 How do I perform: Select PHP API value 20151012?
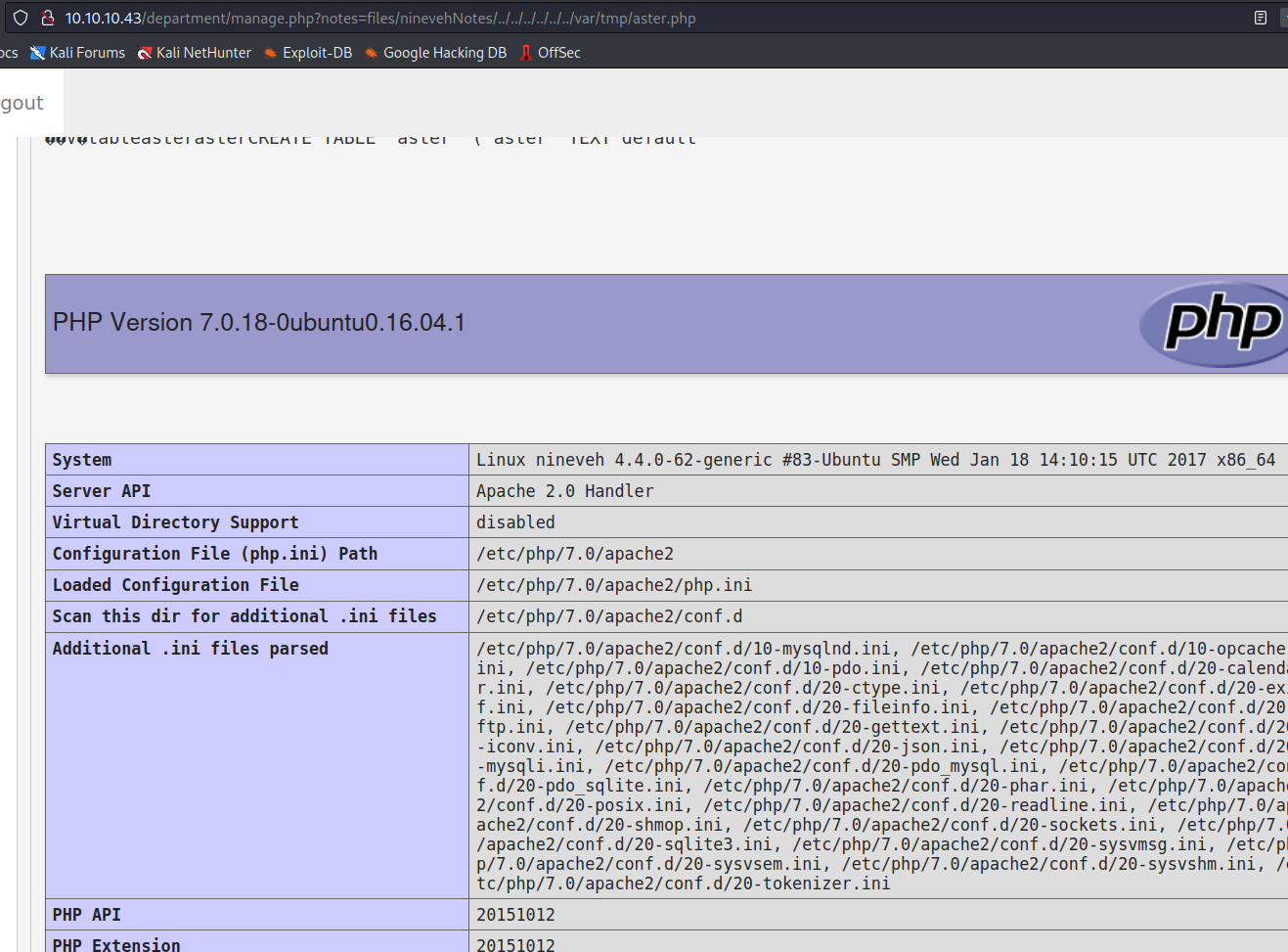pyautogui.click(x=515, y=915)
